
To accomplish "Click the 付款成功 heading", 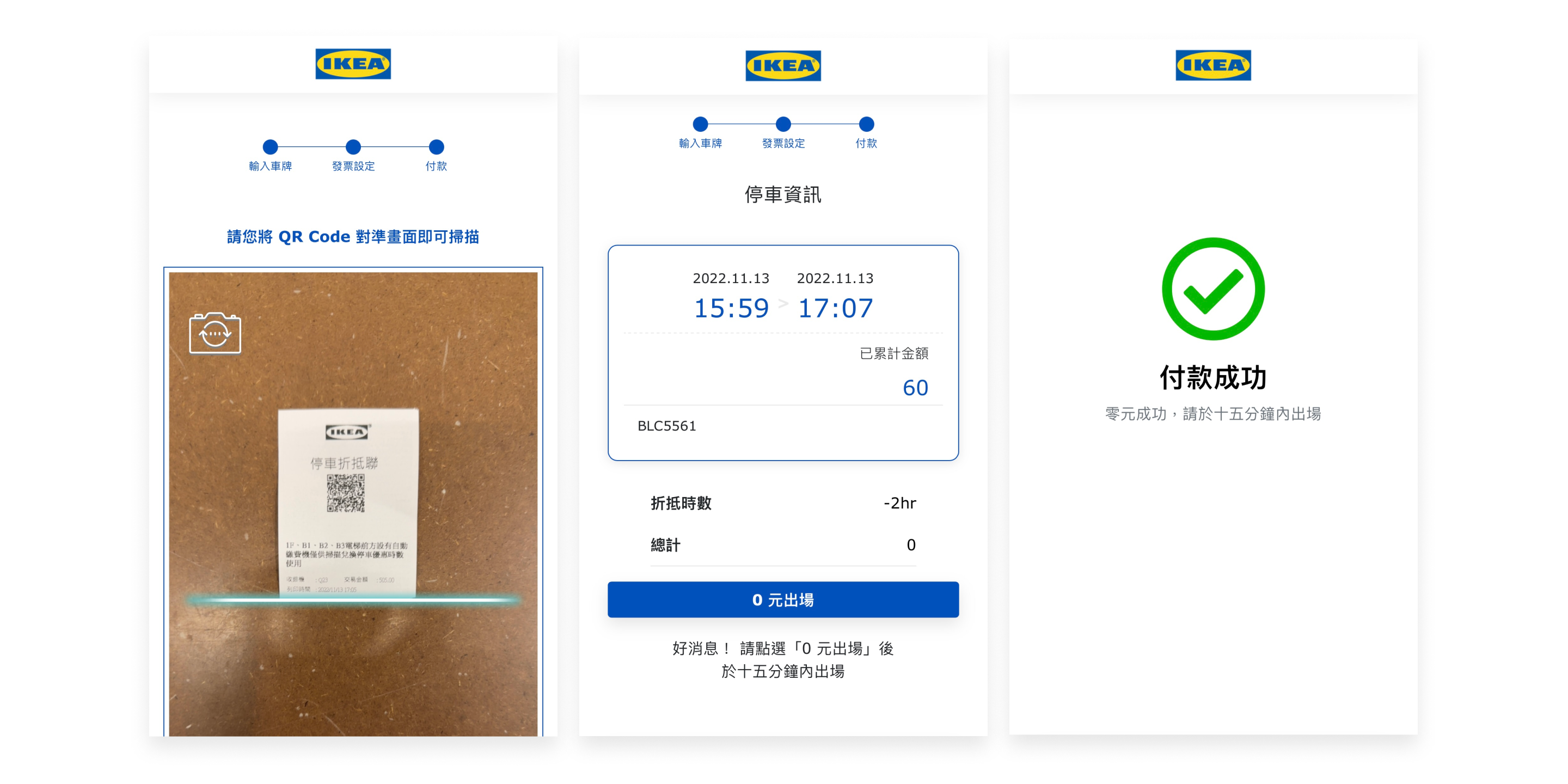I will (1213, 377).
